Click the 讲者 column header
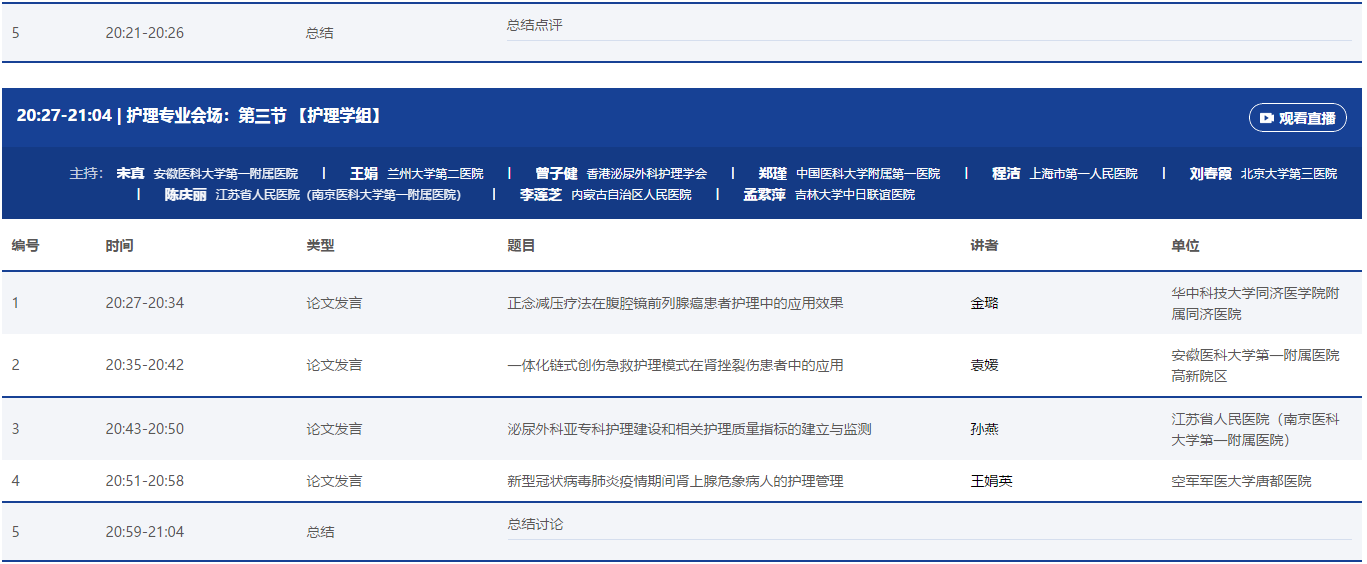 tap(984, 246)
